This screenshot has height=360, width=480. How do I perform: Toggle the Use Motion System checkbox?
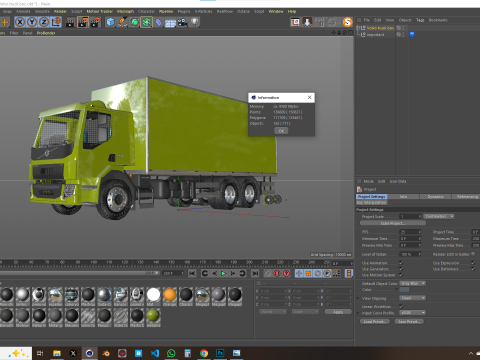pos(401,275)
